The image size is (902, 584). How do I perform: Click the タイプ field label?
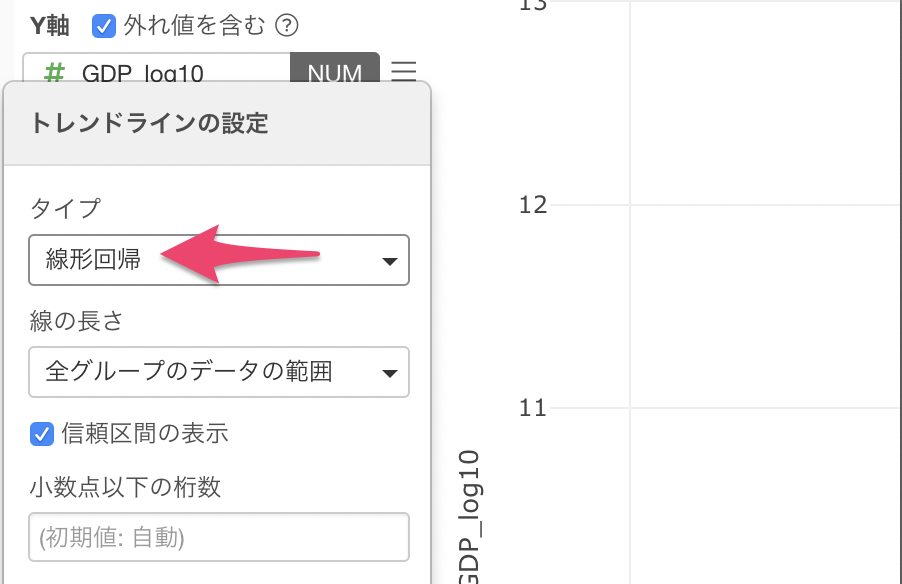point(65,209)
